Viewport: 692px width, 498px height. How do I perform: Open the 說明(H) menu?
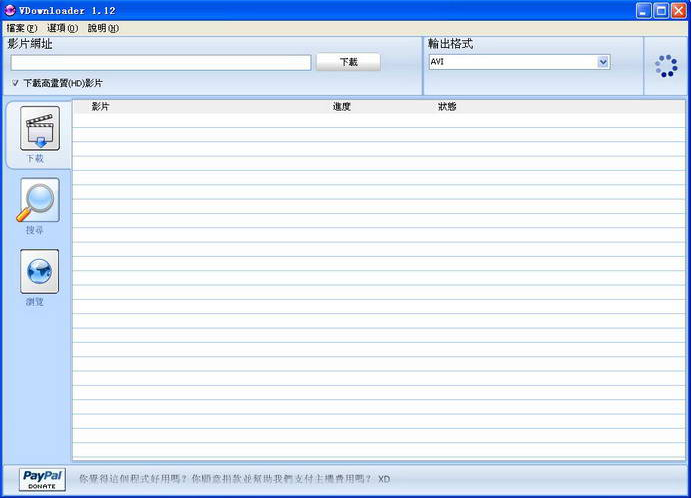tap(103, 28)
